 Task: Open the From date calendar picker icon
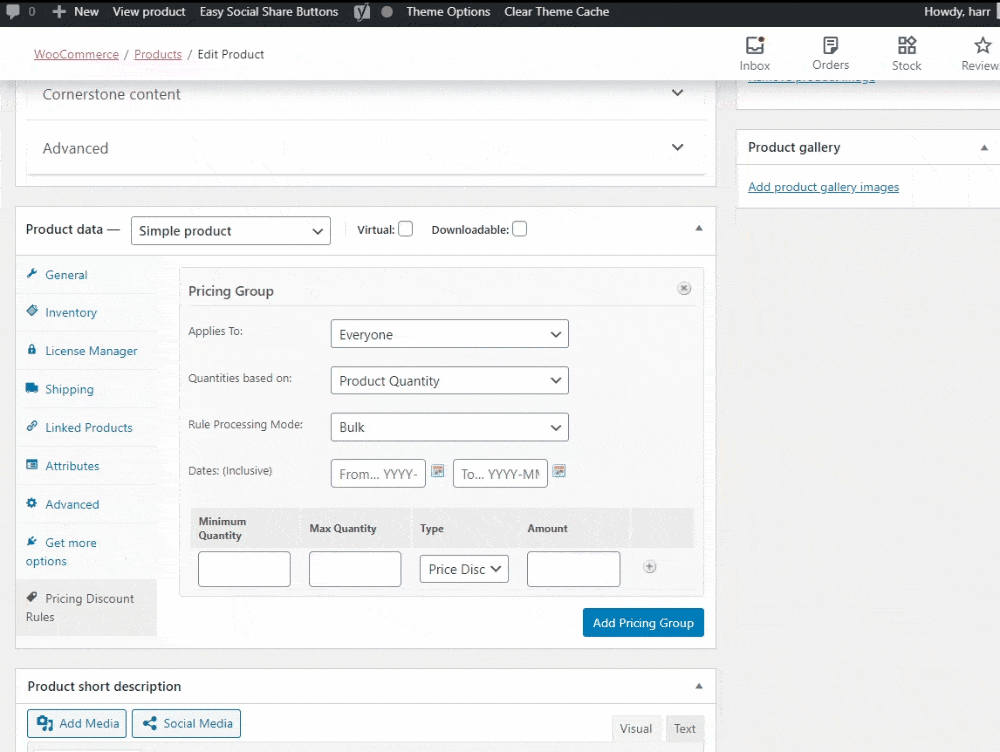pyautogui.click(x=437, y=471)
